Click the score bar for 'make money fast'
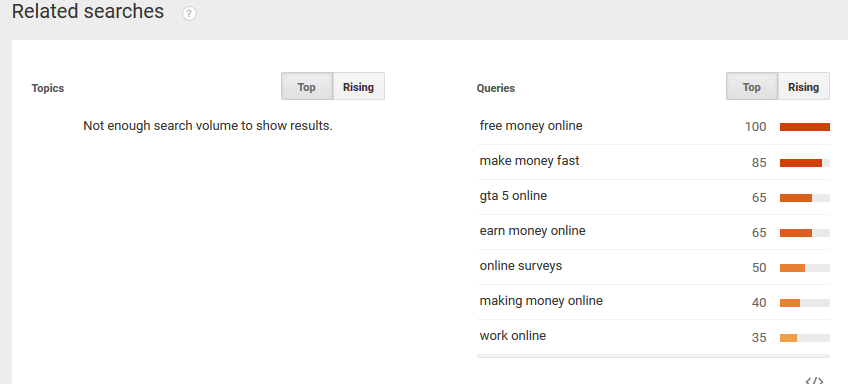Screen dimensions: 848x384 pyautogui.click(x=805, y=163)
